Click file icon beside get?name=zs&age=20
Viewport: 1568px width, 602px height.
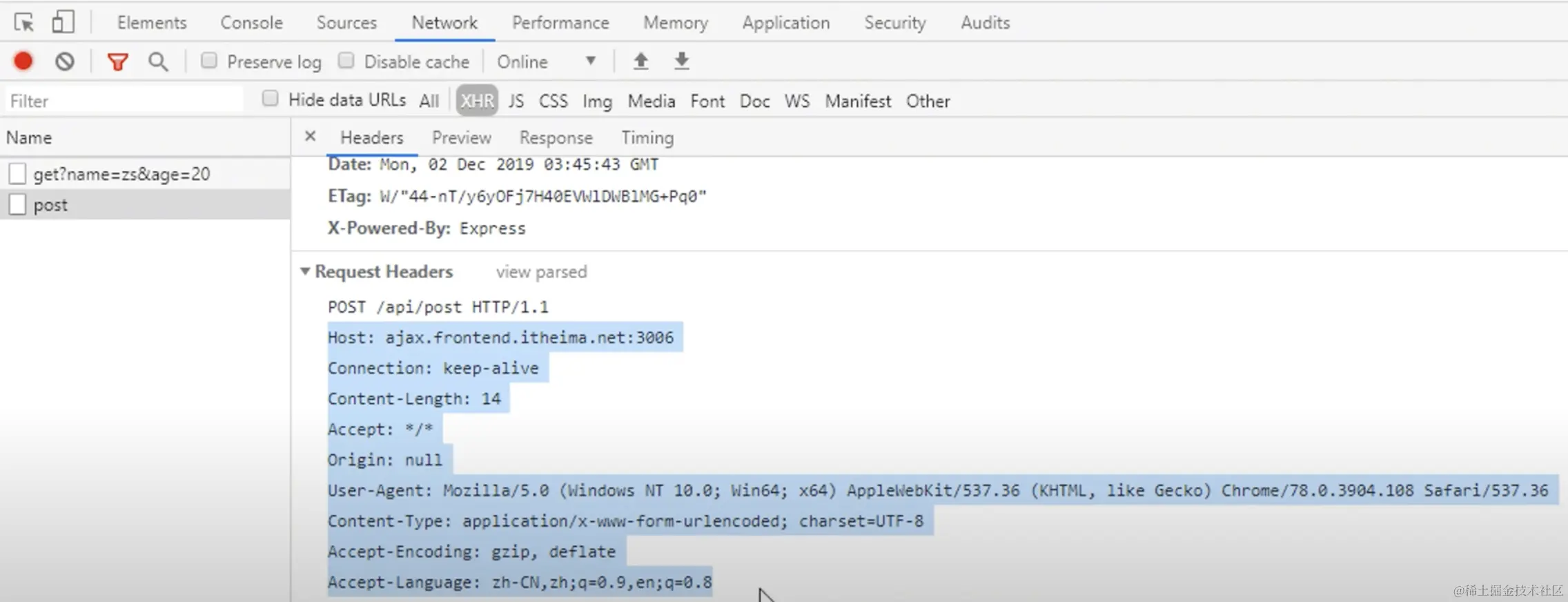click(17, 174)
